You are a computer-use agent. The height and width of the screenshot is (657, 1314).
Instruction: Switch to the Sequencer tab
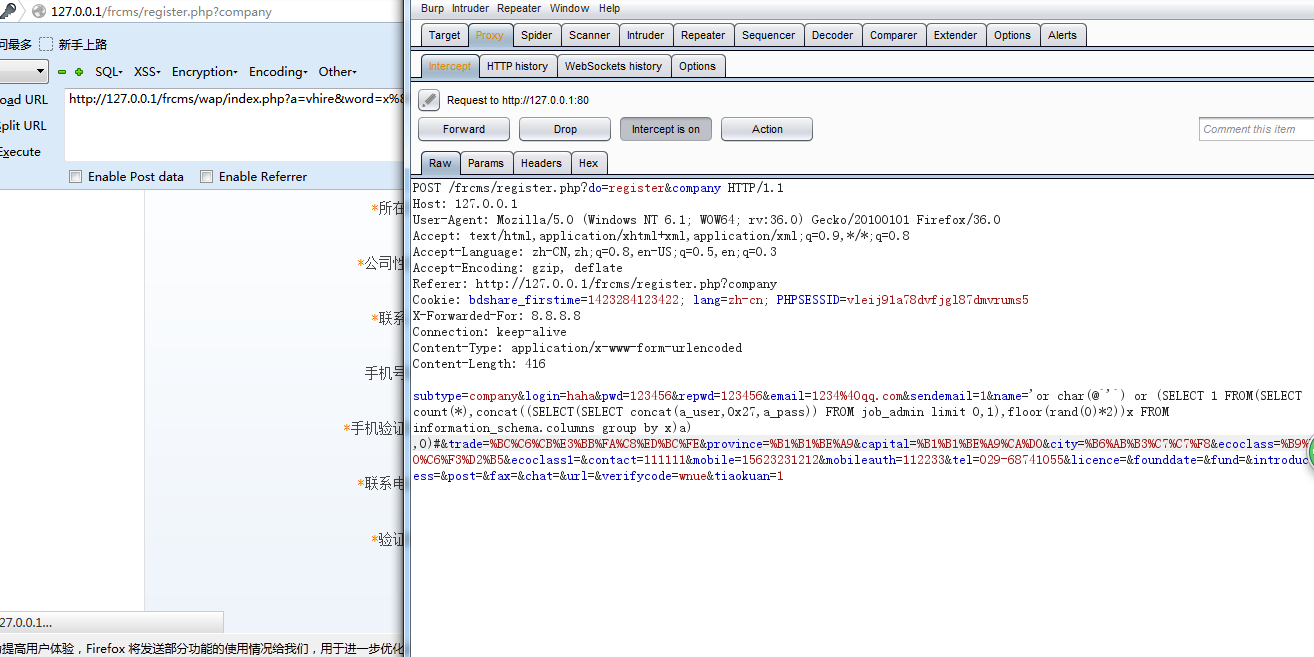769,35
